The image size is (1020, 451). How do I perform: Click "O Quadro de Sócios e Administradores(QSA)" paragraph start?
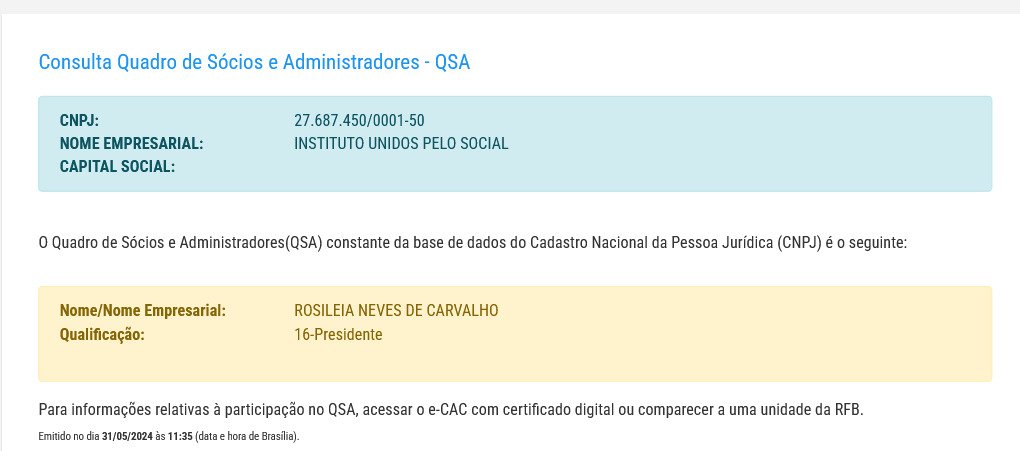[x=180, y=243]
